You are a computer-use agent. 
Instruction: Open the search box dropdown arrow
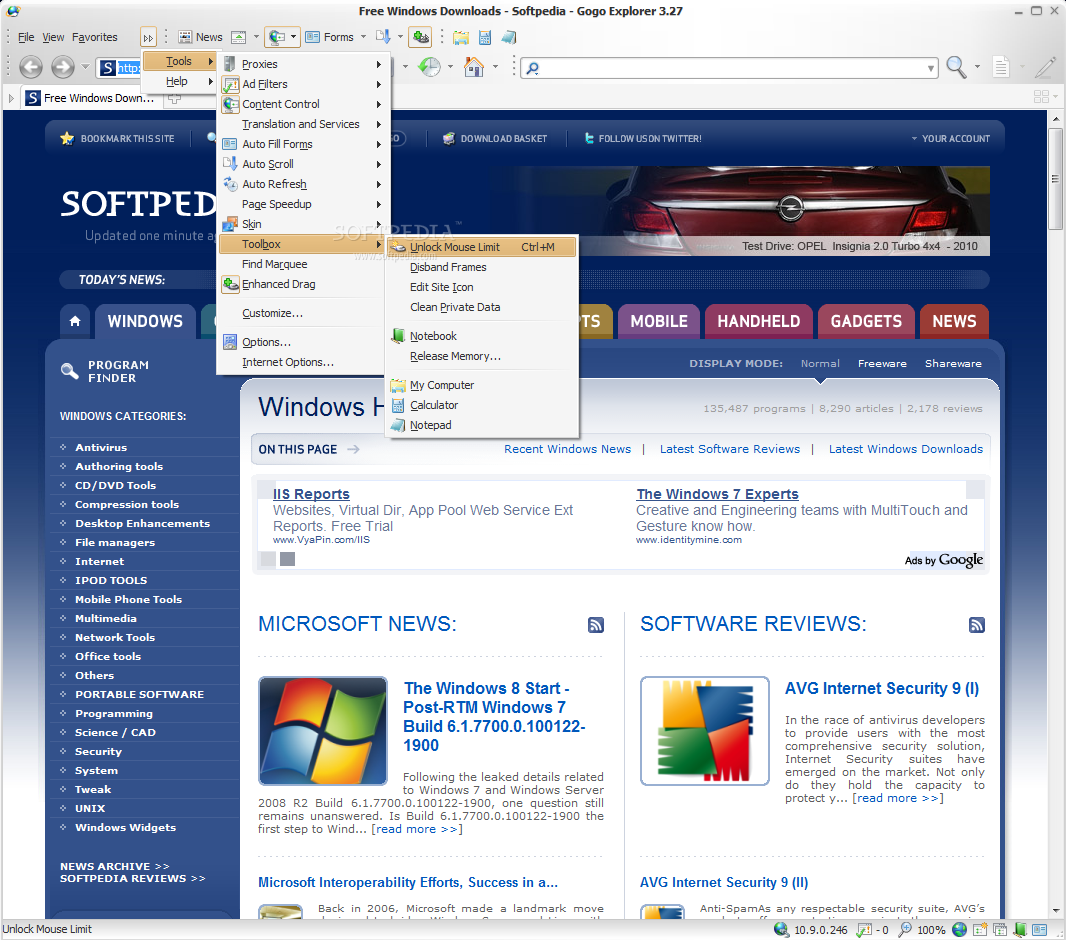(930, 68)
